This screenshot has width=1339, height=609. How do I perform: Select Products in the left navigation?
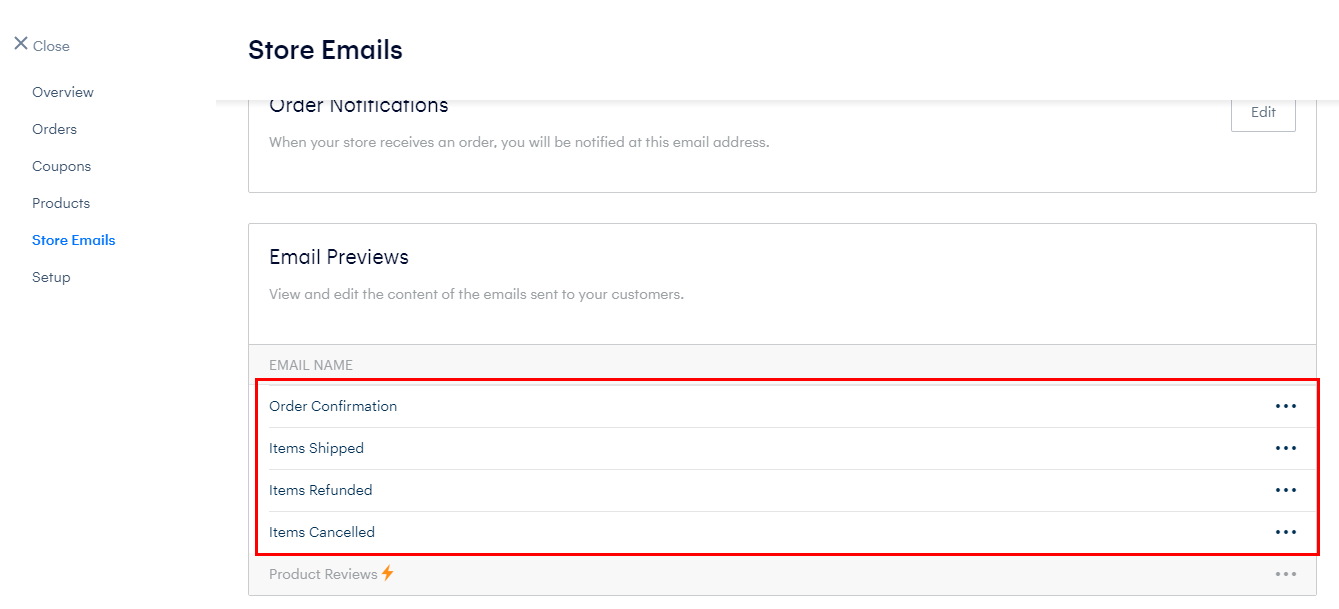61,203
